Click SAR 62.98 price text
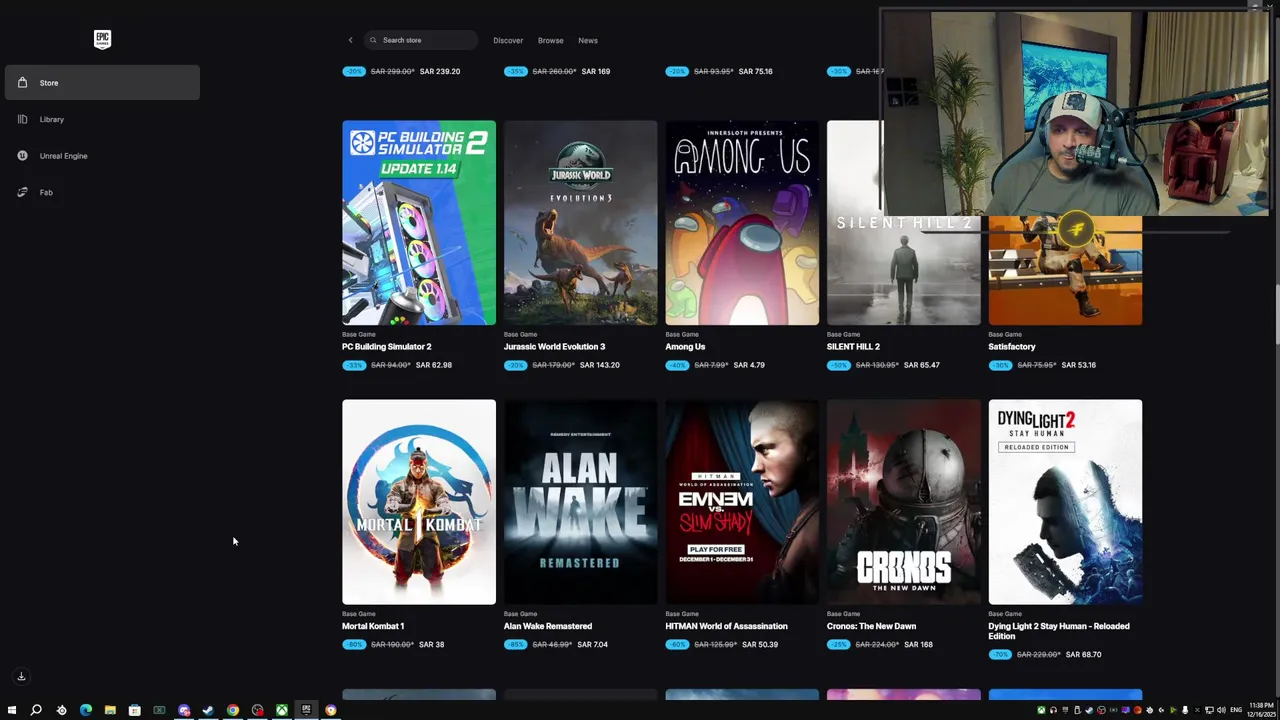 (x=436, y=365)
